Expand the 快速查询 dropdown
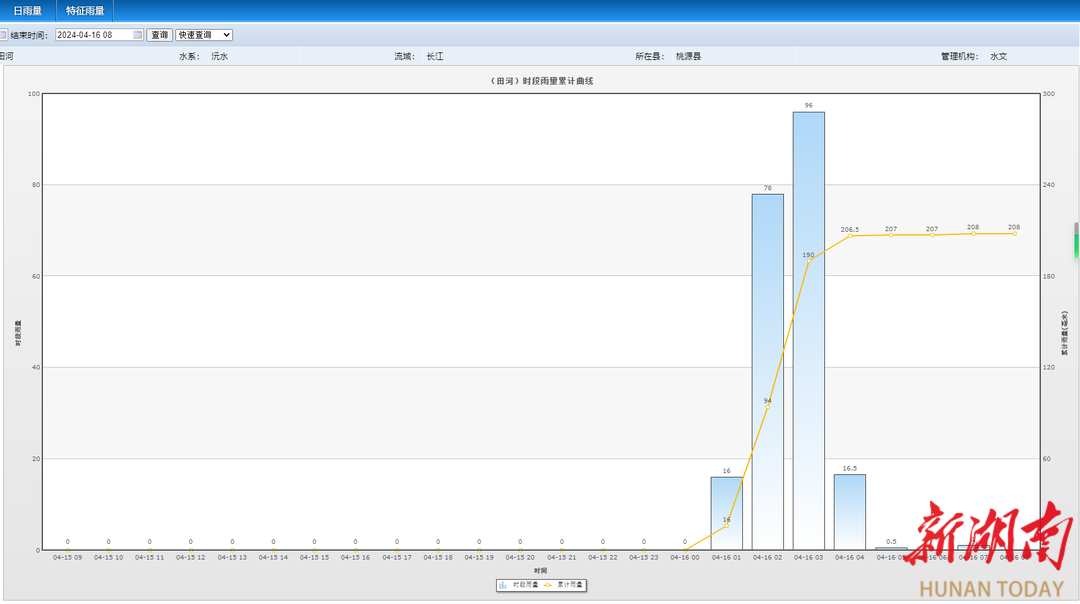This screenshot has width=1080, height=604. click(204, 35)
